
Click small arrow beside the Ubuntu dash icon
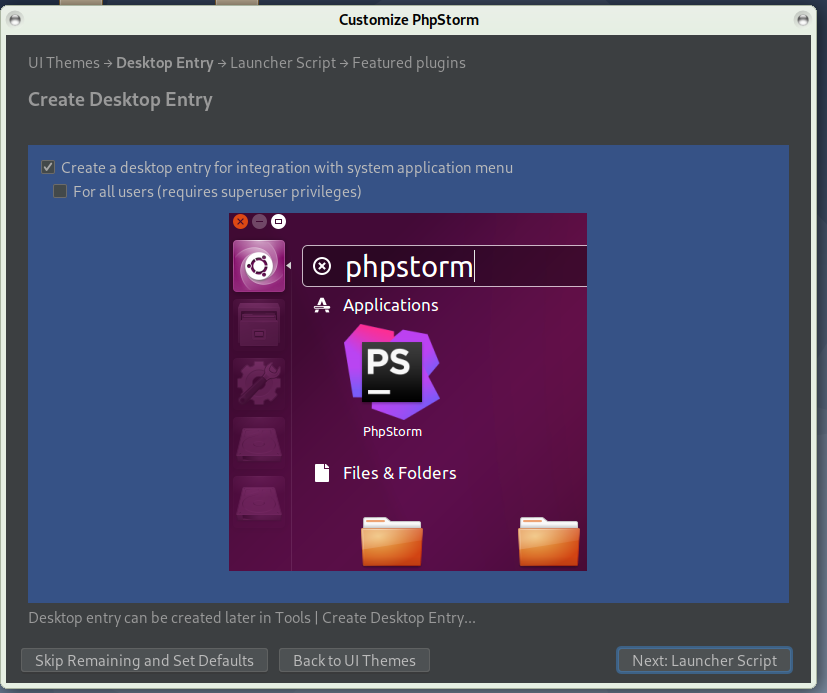coord(289,266)
